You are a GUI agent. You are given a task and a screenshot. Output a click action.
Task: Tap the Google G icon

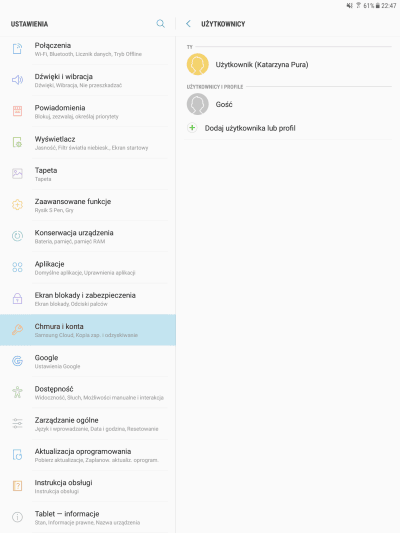pyautogui.click(x=17, y=361)
